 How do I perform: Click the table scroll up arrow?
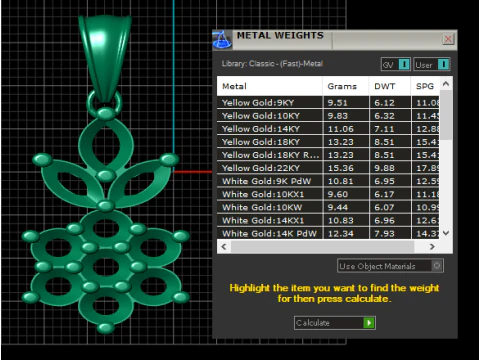(446, 84)
